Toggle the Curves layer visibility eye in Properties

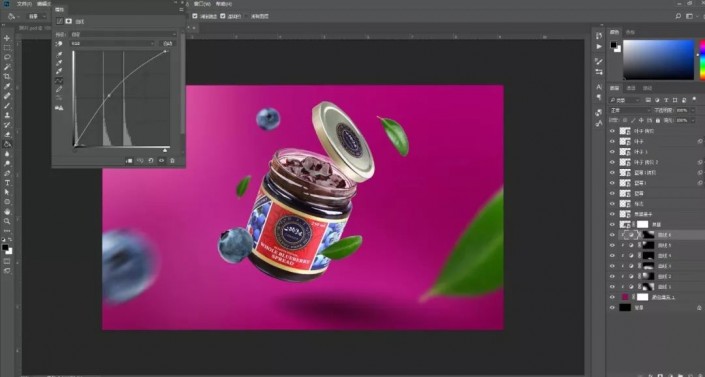[x=161, y=161]
